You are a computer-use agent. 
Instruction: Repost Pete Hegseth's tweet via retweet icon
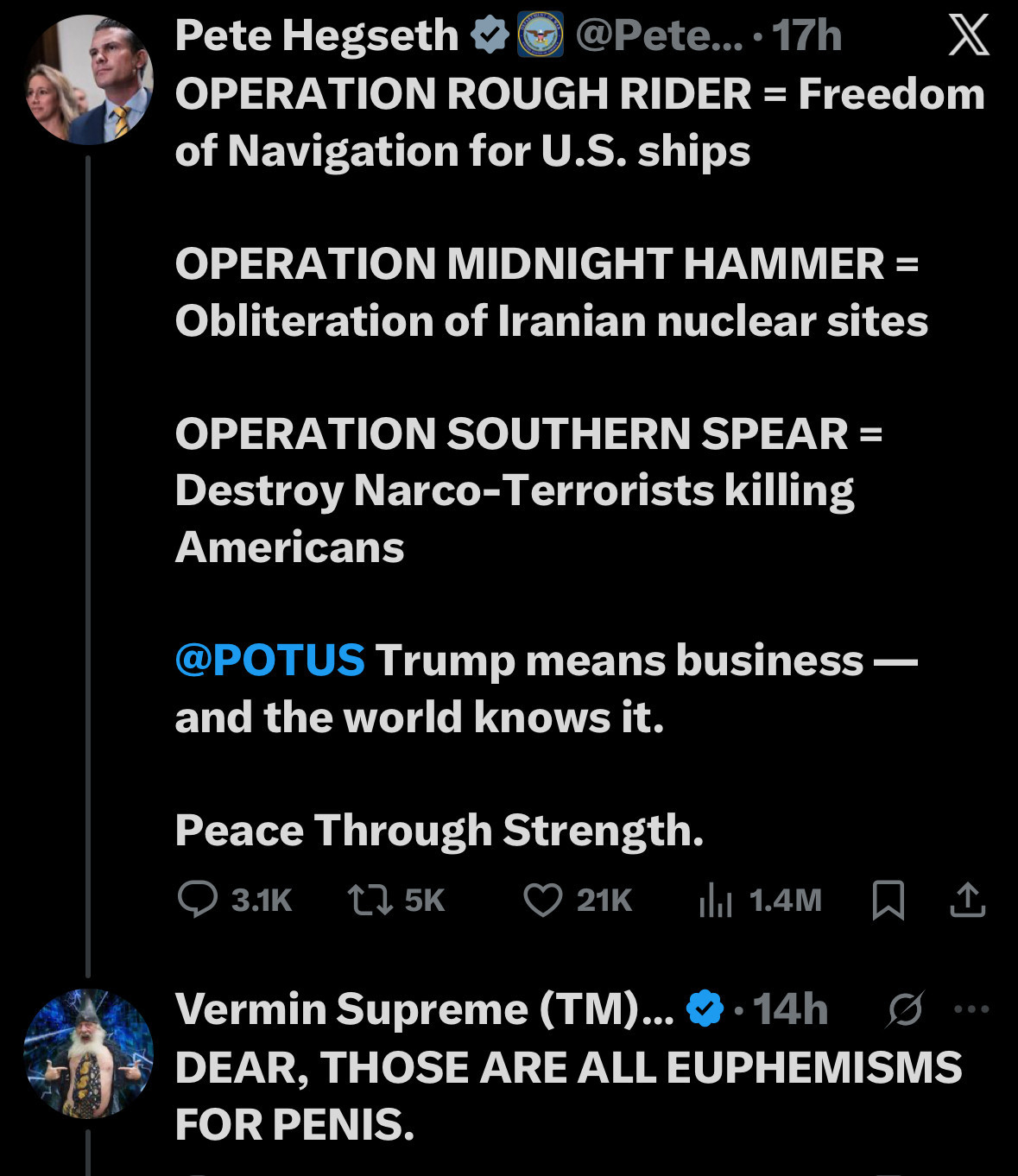pyautogui.click(x=370, y=900)
